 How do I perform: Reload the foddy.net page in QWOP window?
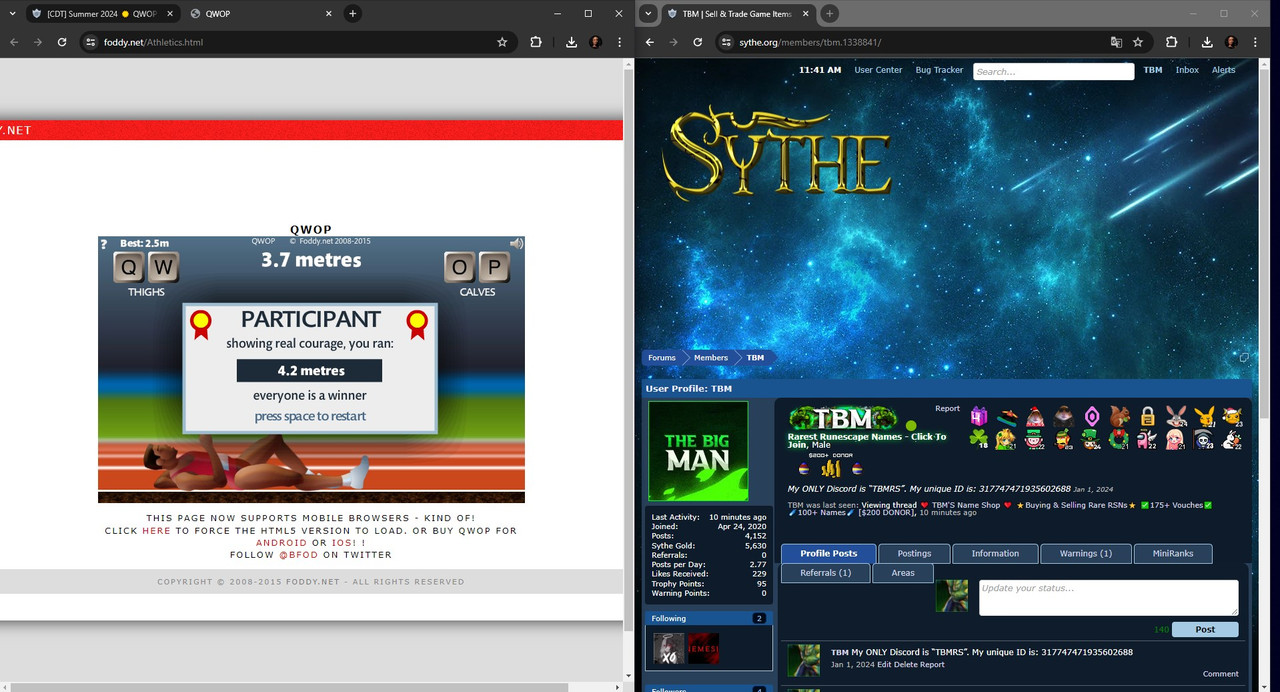pos(62,42)
